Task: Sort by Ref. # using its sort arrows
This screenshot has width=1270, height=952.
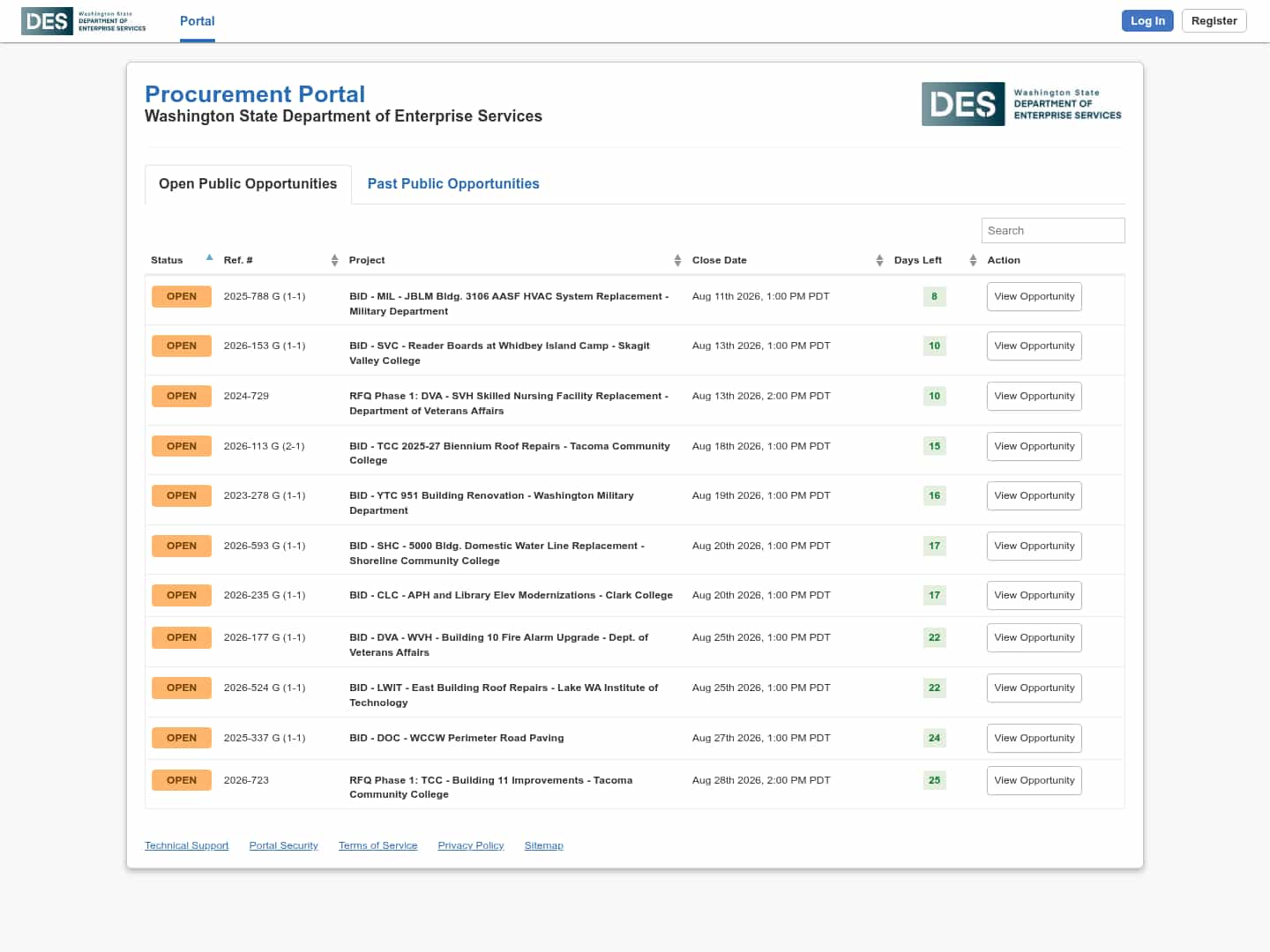Action: [x=334, y=260]
